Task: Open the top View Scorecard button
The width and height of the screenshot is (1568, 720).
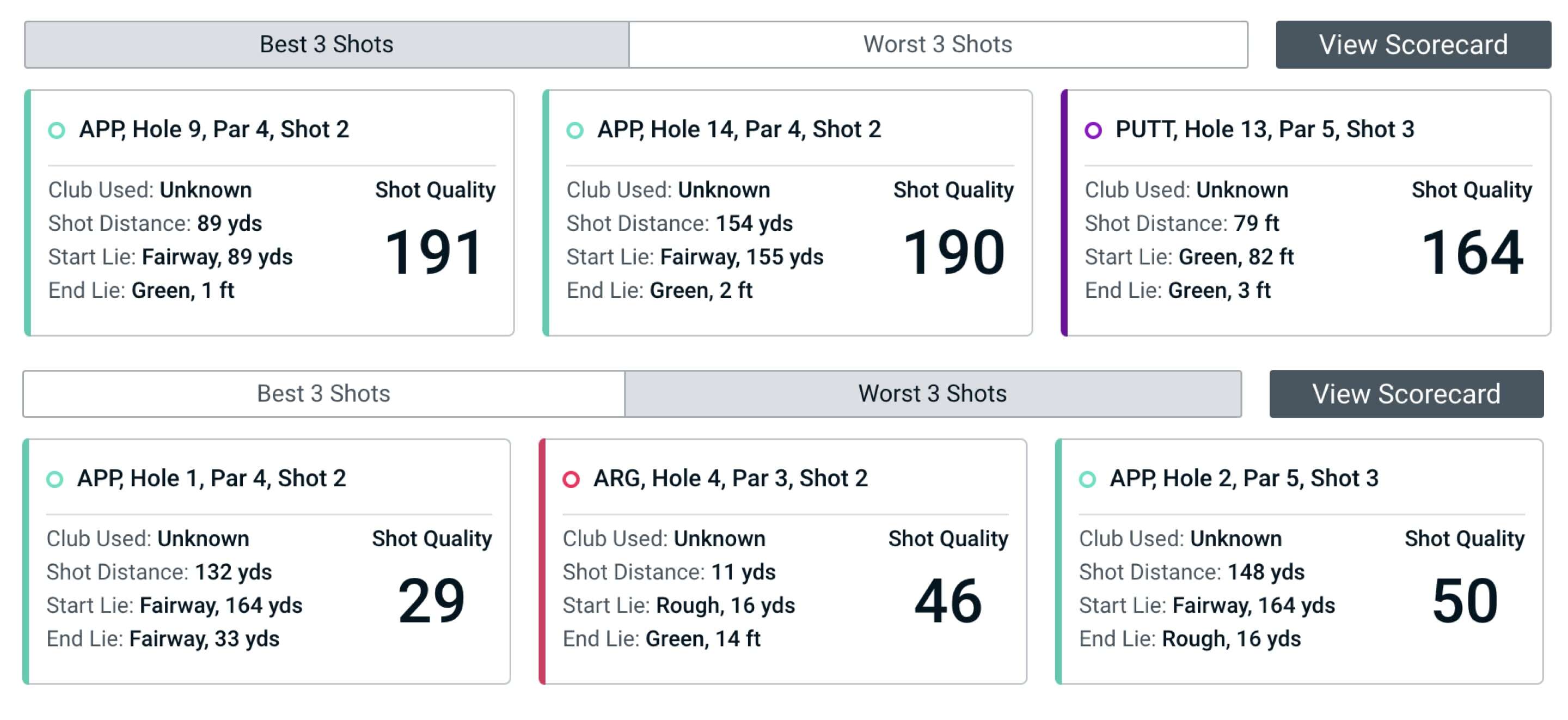Action: pyautogui.click(x=1413, y=45)
